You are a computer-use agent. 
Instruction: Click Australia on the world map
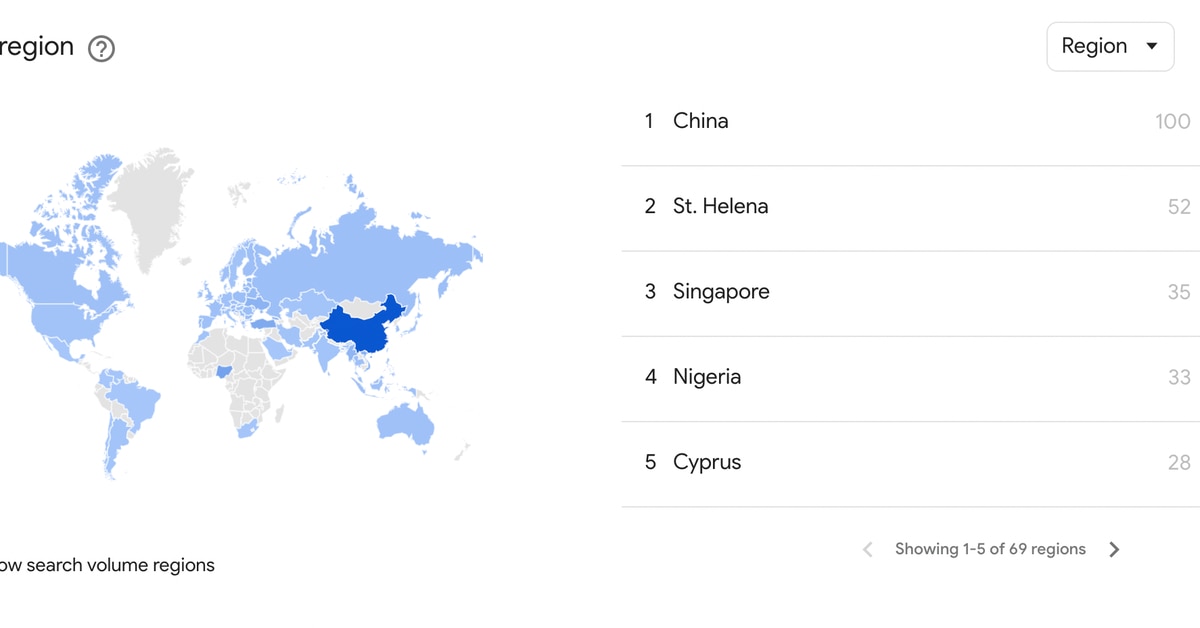coord(407,423)
